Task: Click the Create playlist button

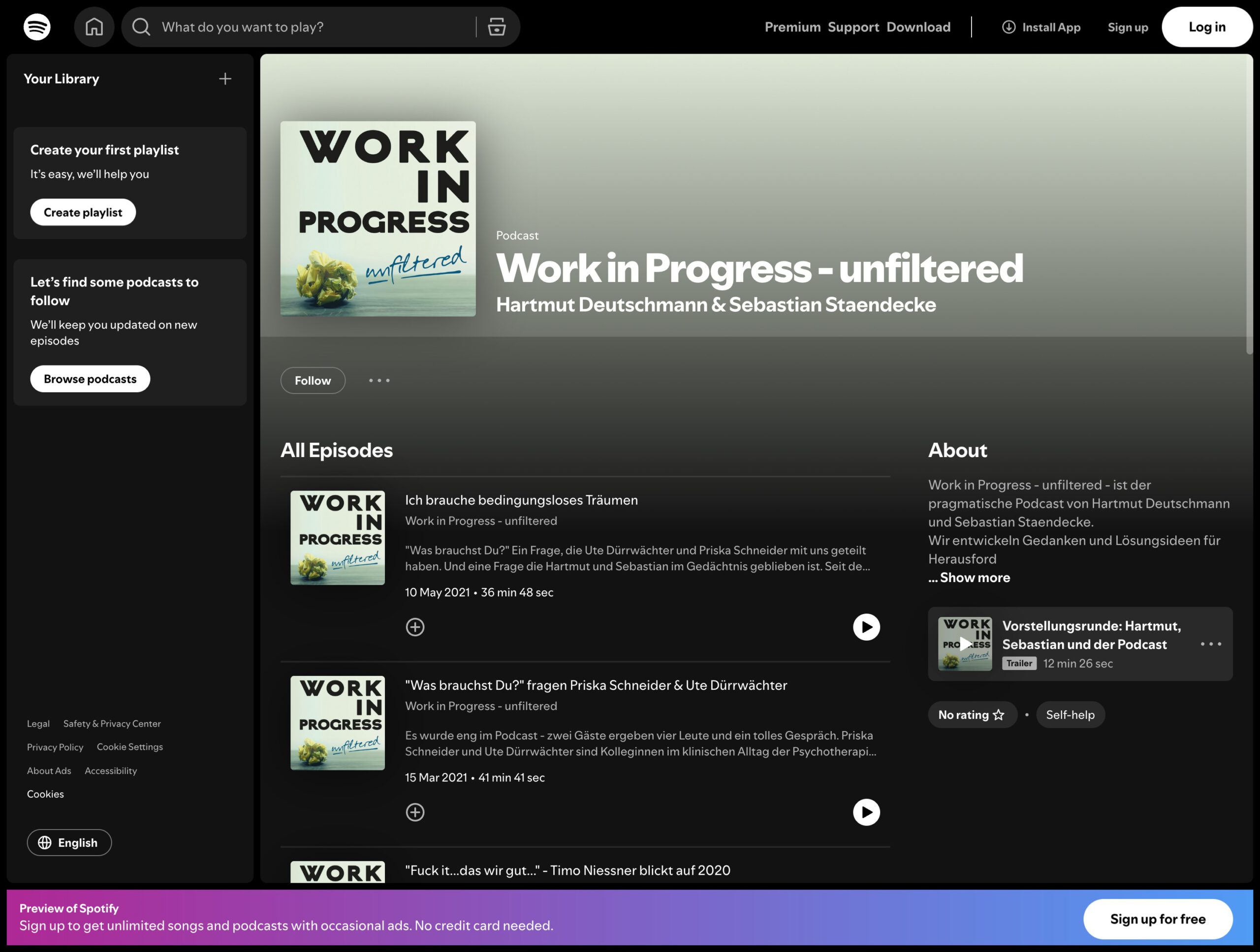Action: pyautogui.click(x=83, y=213)
